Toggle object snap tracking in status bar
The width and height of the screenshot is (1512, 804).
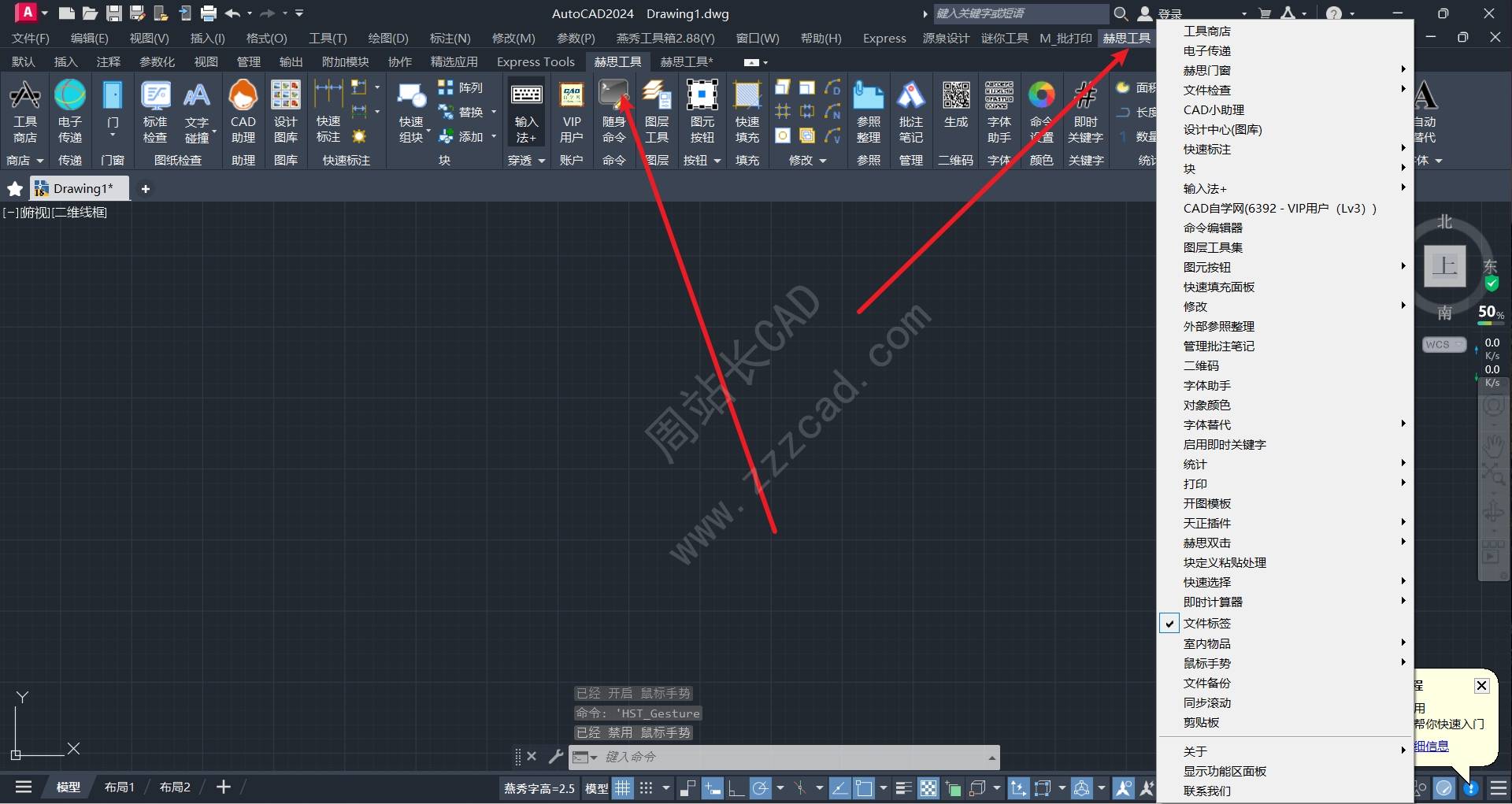click(x=840, y=787)
